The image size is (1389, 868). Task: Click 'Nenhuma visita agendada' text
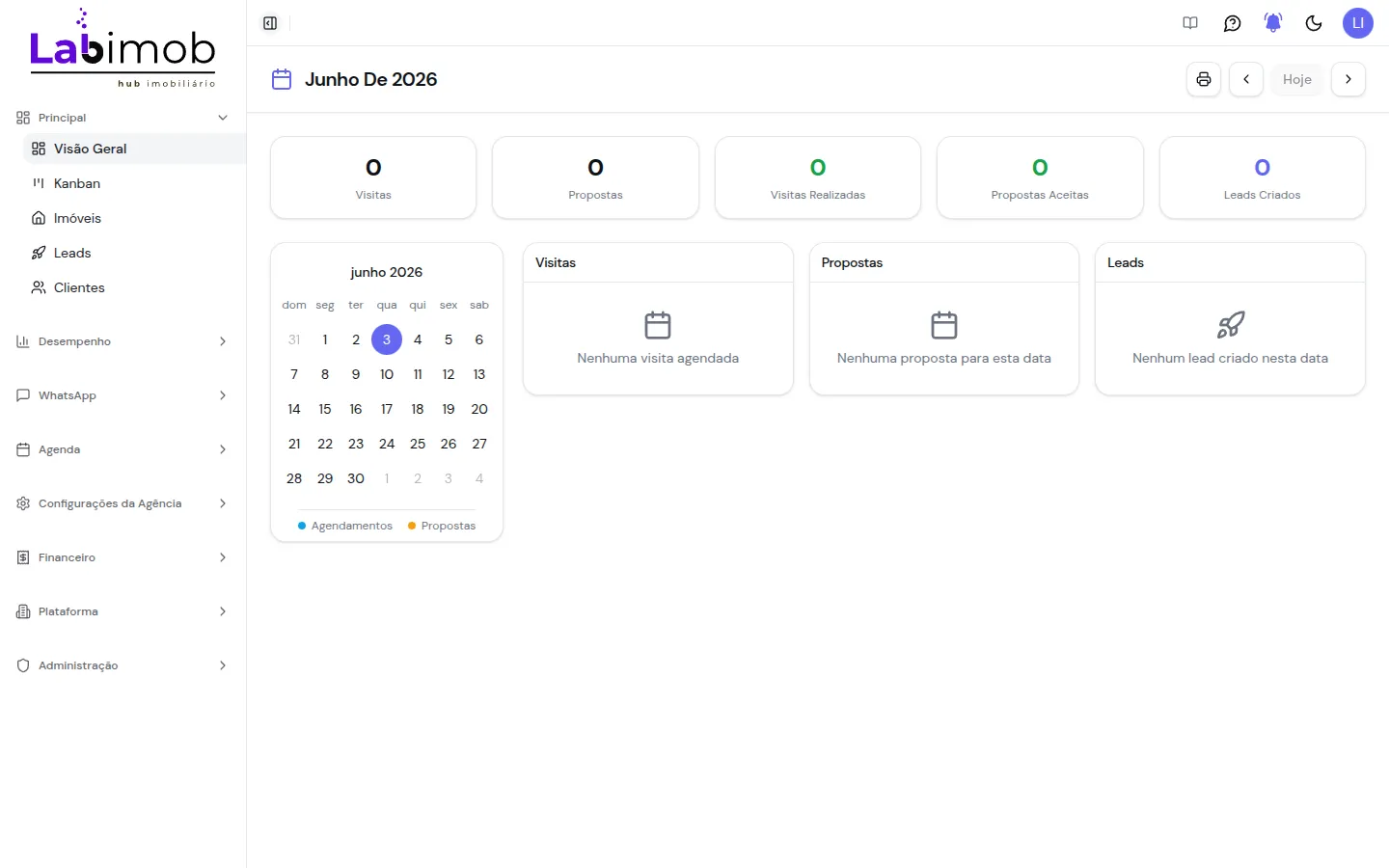click(658, 358)
